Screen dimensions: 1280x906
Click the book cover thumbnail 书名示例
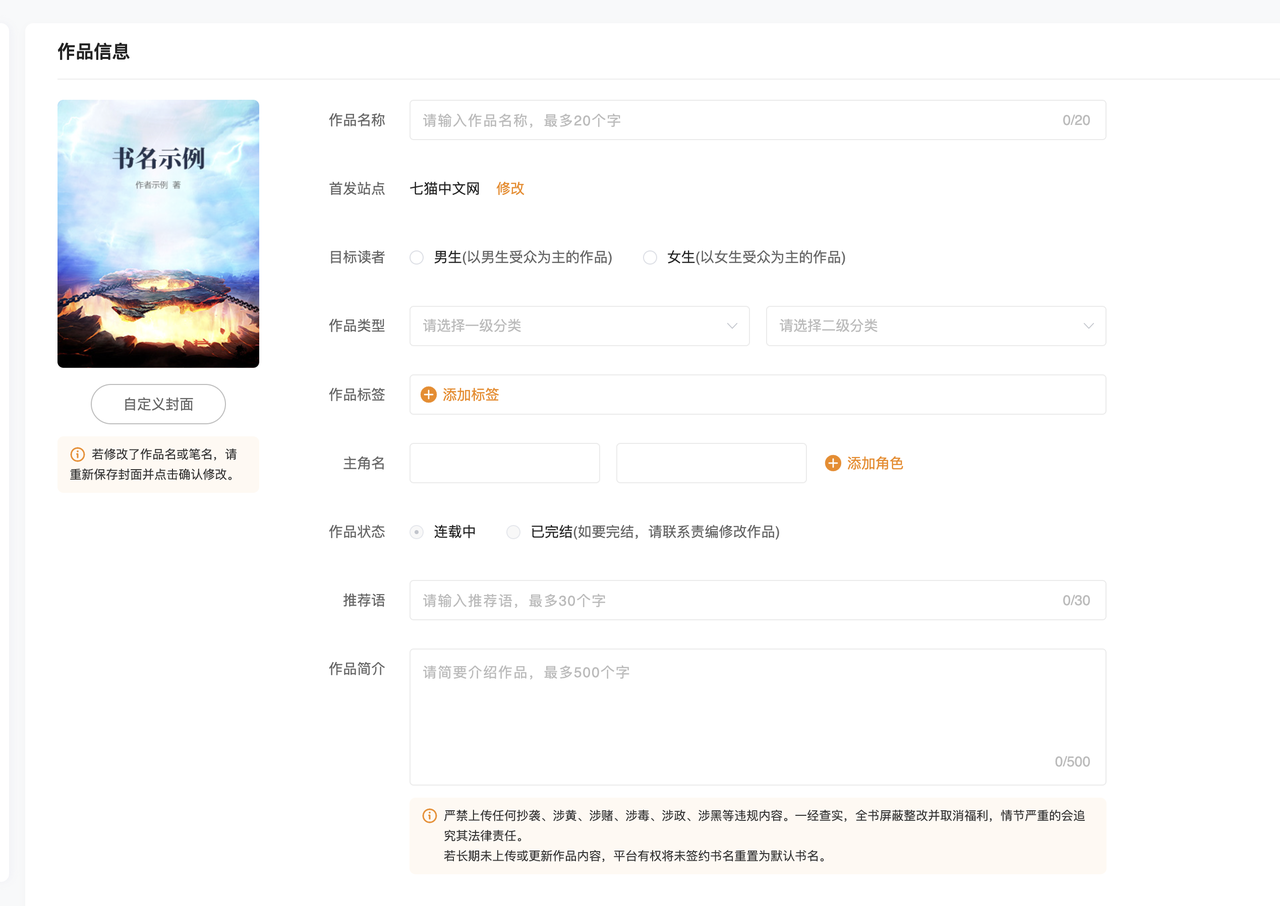pyautogui.click(x=158, y=234)
